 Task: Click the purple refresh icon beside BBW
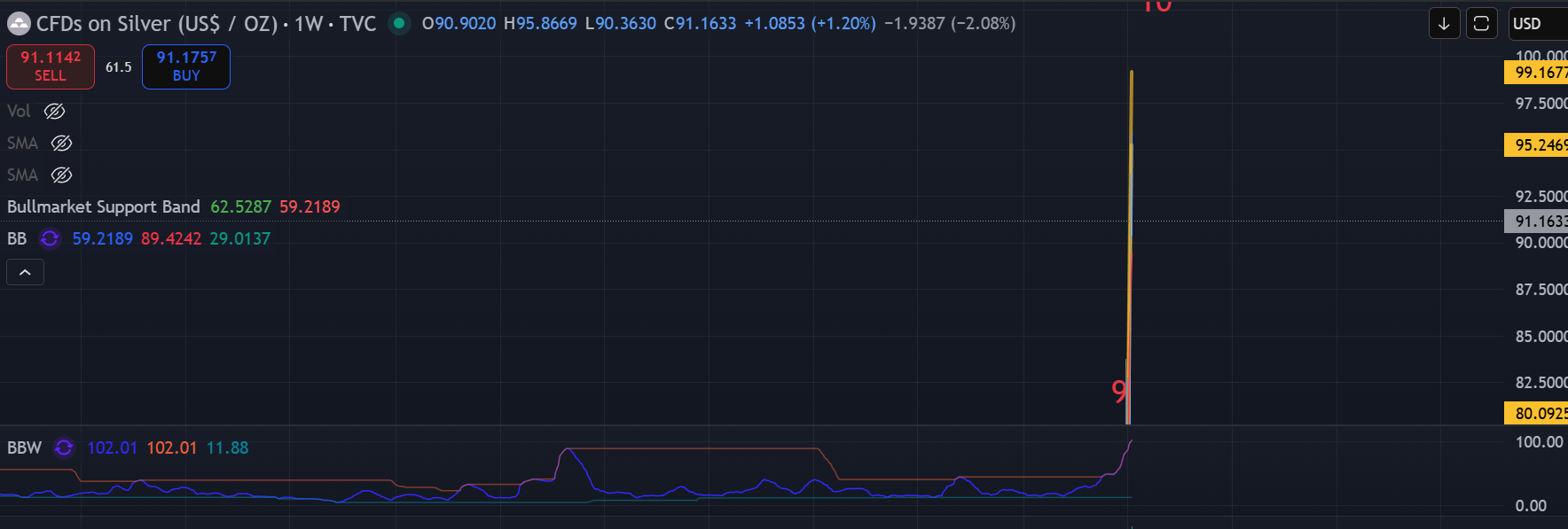pos(64,447)
